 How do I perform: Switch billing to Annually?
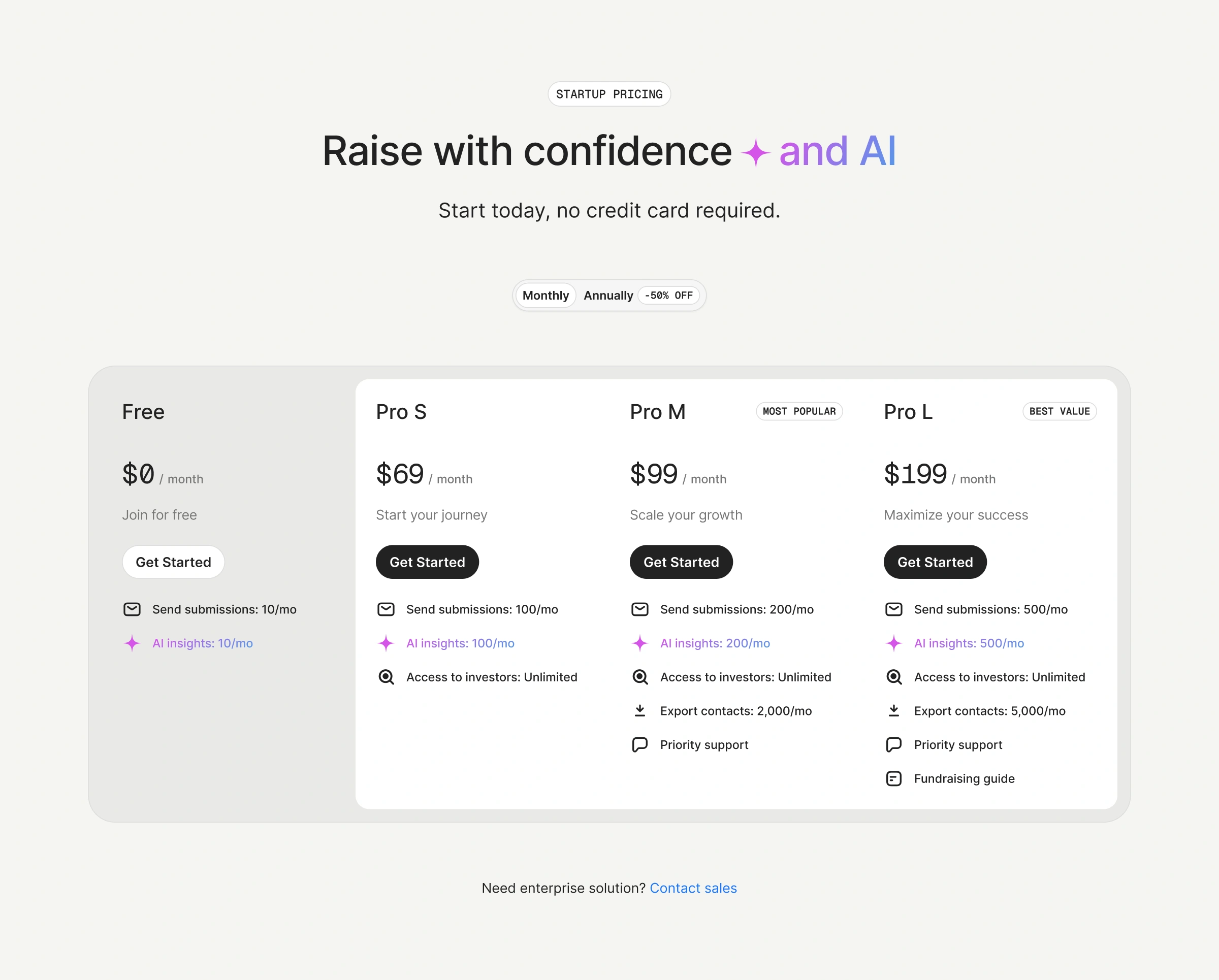[608, 296]
